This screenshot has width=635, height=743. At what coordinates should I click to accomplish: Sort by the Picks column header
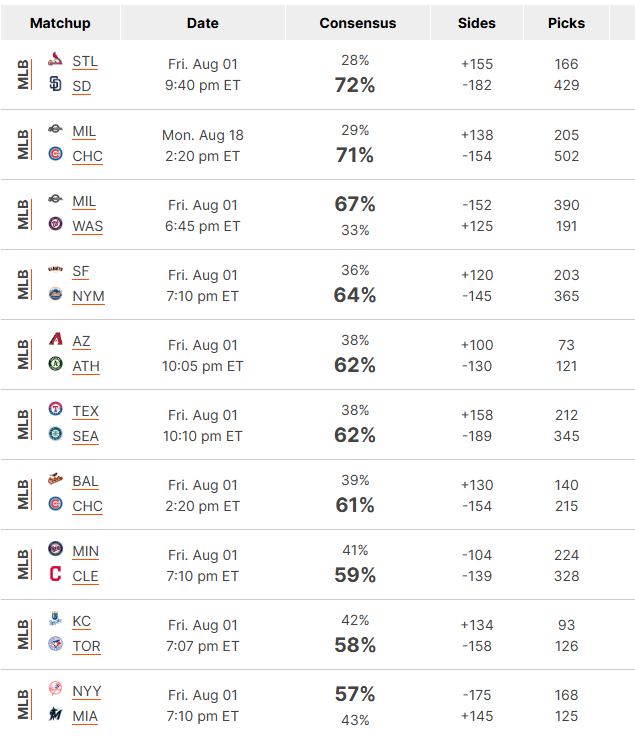coord(566,23)
